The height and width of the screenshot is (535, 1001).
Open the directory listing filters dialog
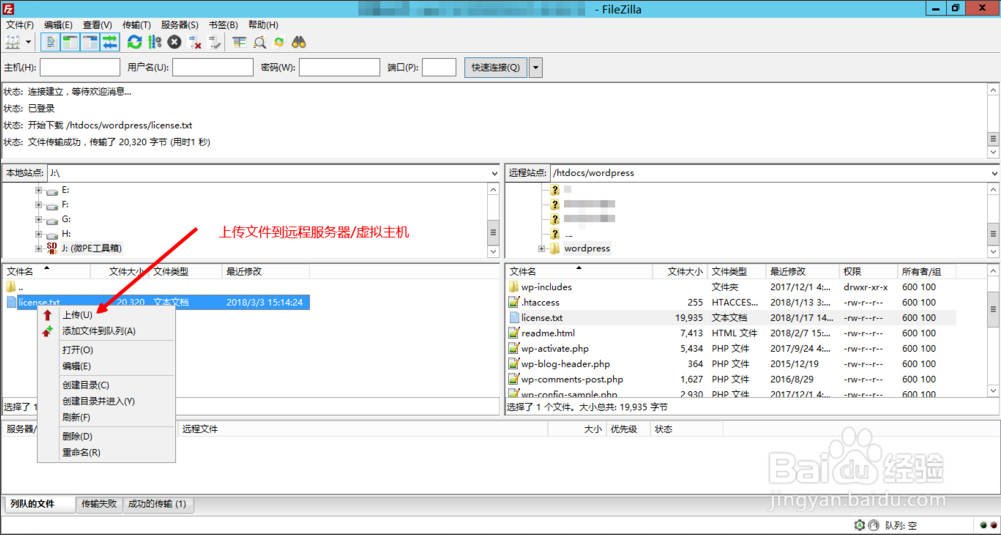pyautogui.click(x=239, y=42)
